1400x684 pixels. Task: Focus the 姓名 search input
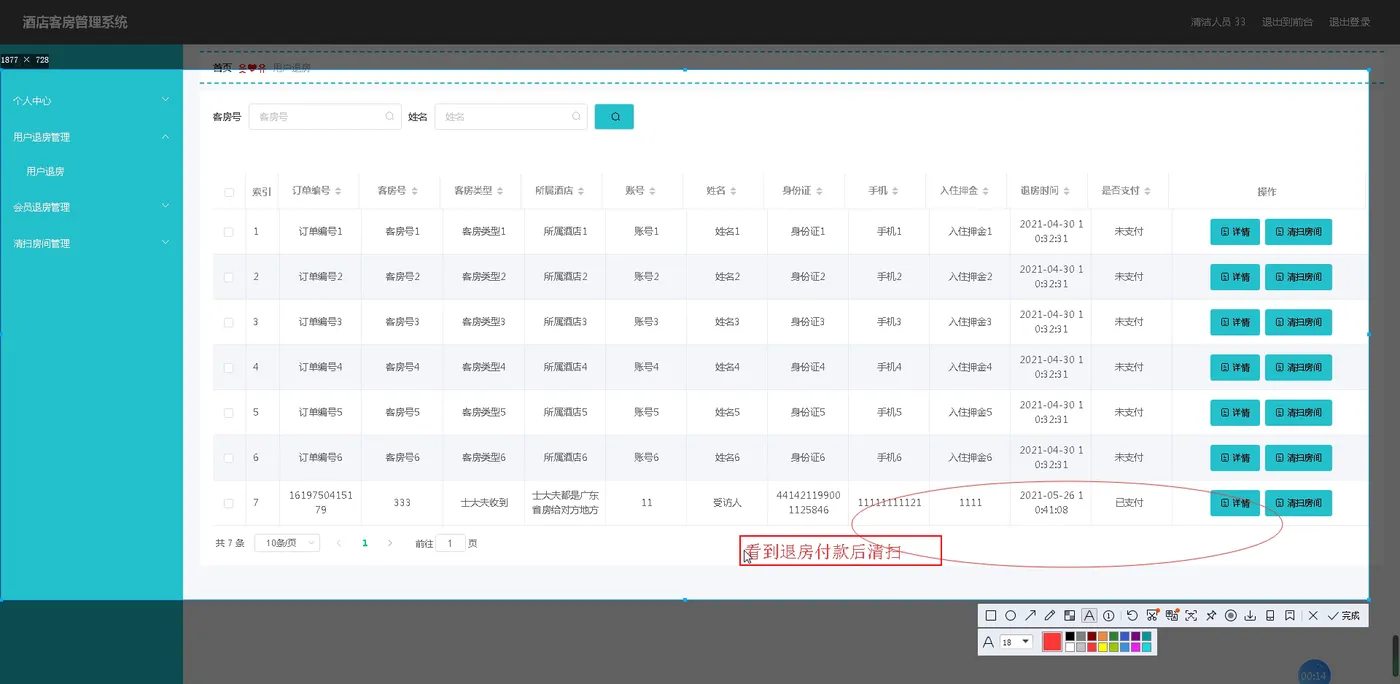coord(511,117)
